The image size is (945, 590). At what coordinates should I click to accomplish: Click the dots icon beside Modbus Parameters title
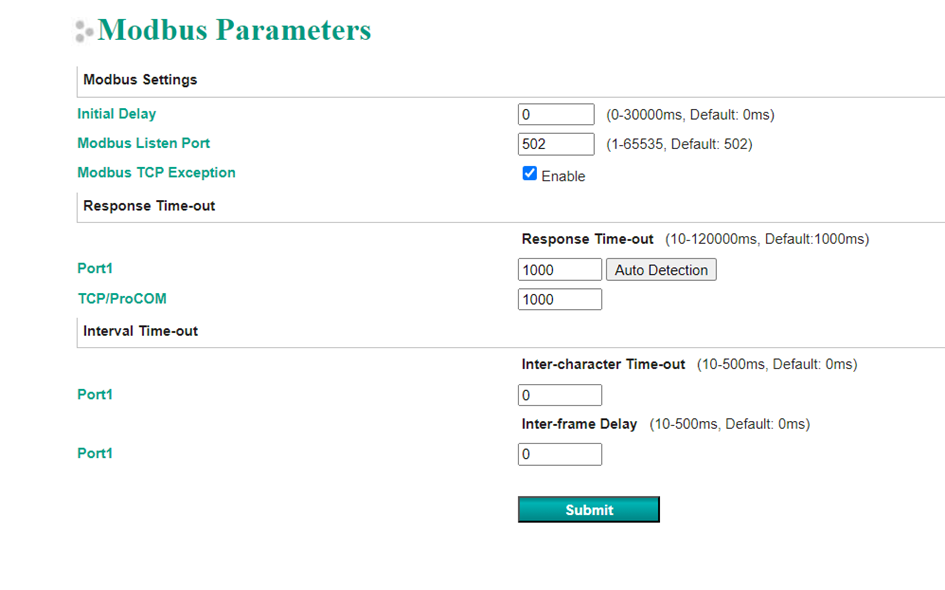(x=84, y=31)
